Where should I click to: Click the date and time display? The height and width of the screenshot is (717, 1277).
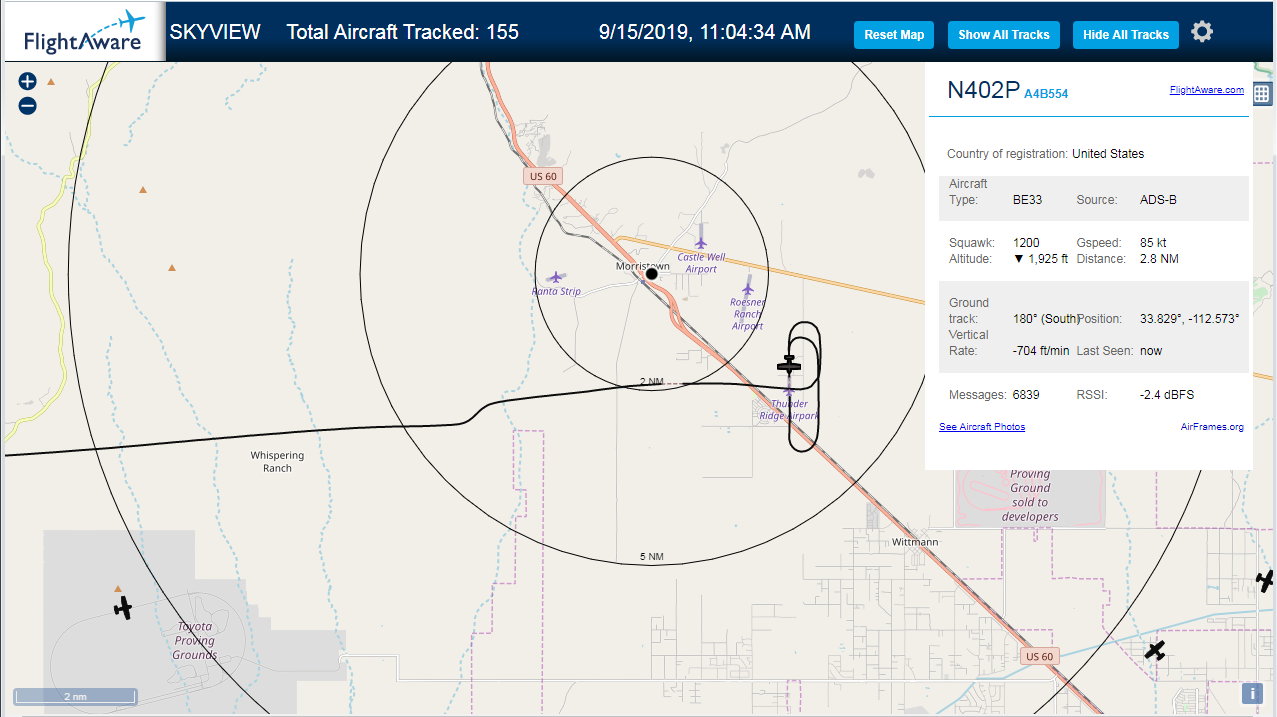point(705,32)
